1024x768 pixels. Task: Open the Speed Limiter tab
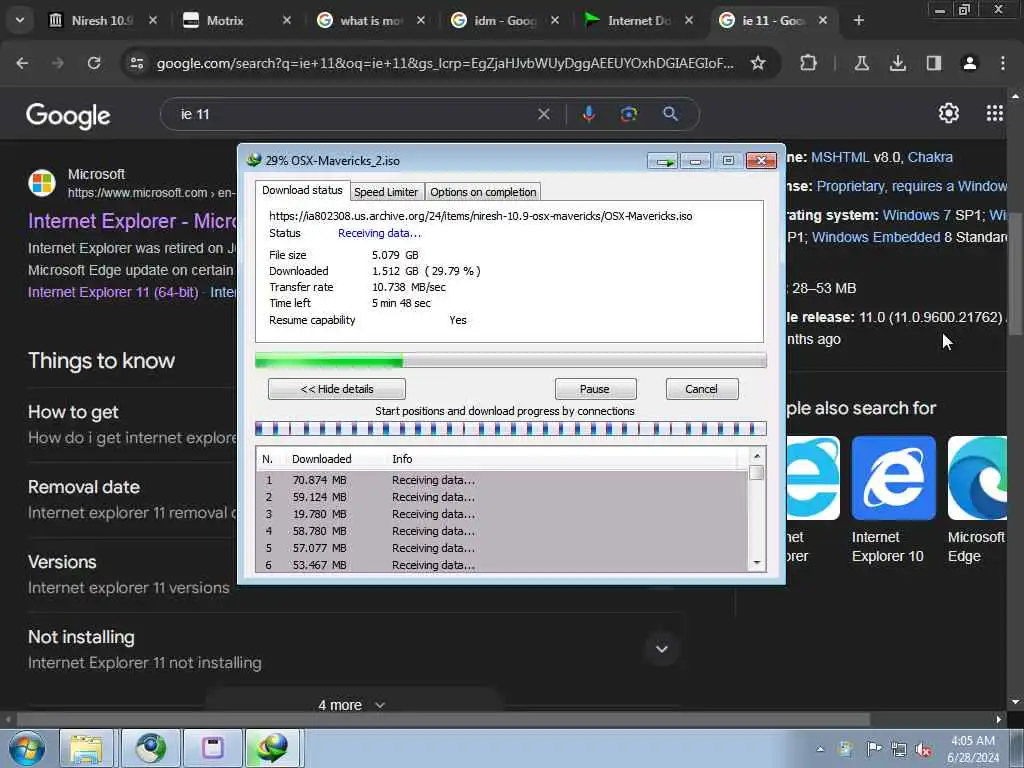coord(386,192)
